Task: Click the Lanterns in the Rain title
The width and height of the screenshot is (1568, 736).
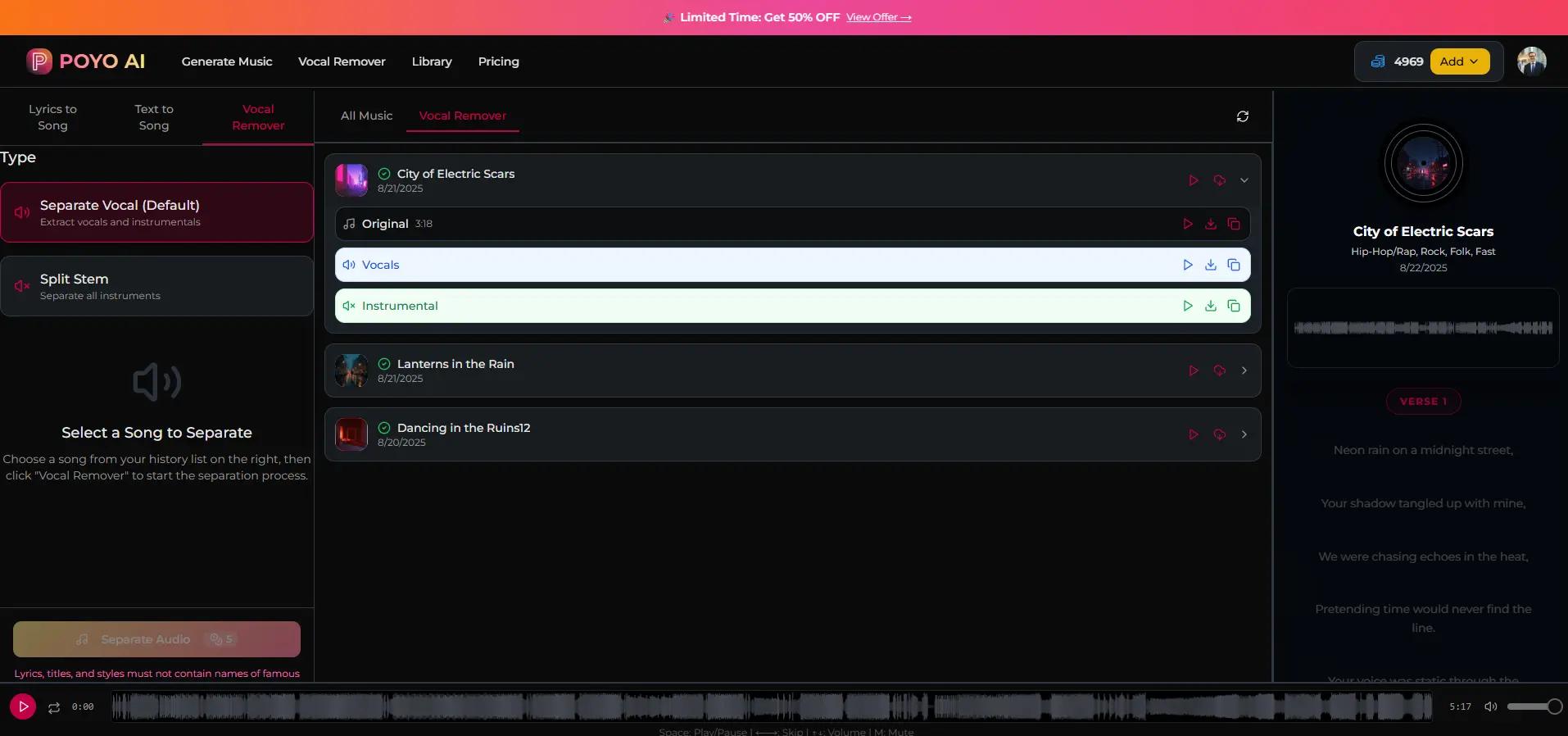Action: [x=455, y=364]
